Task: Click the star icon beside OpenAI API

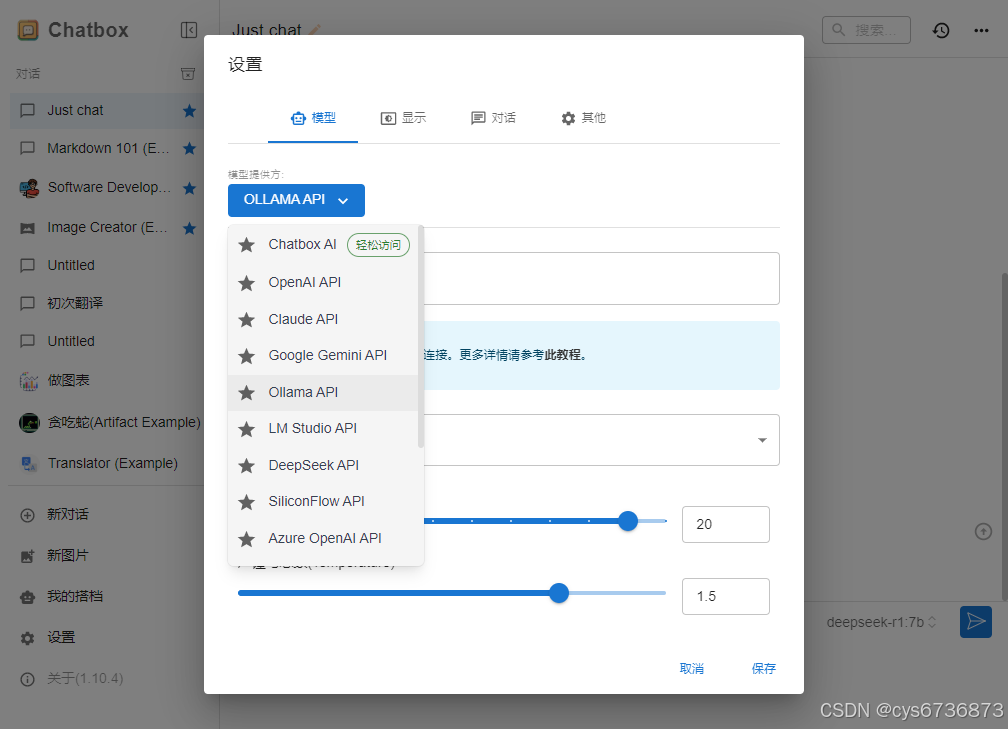Action: pos(246,283)
